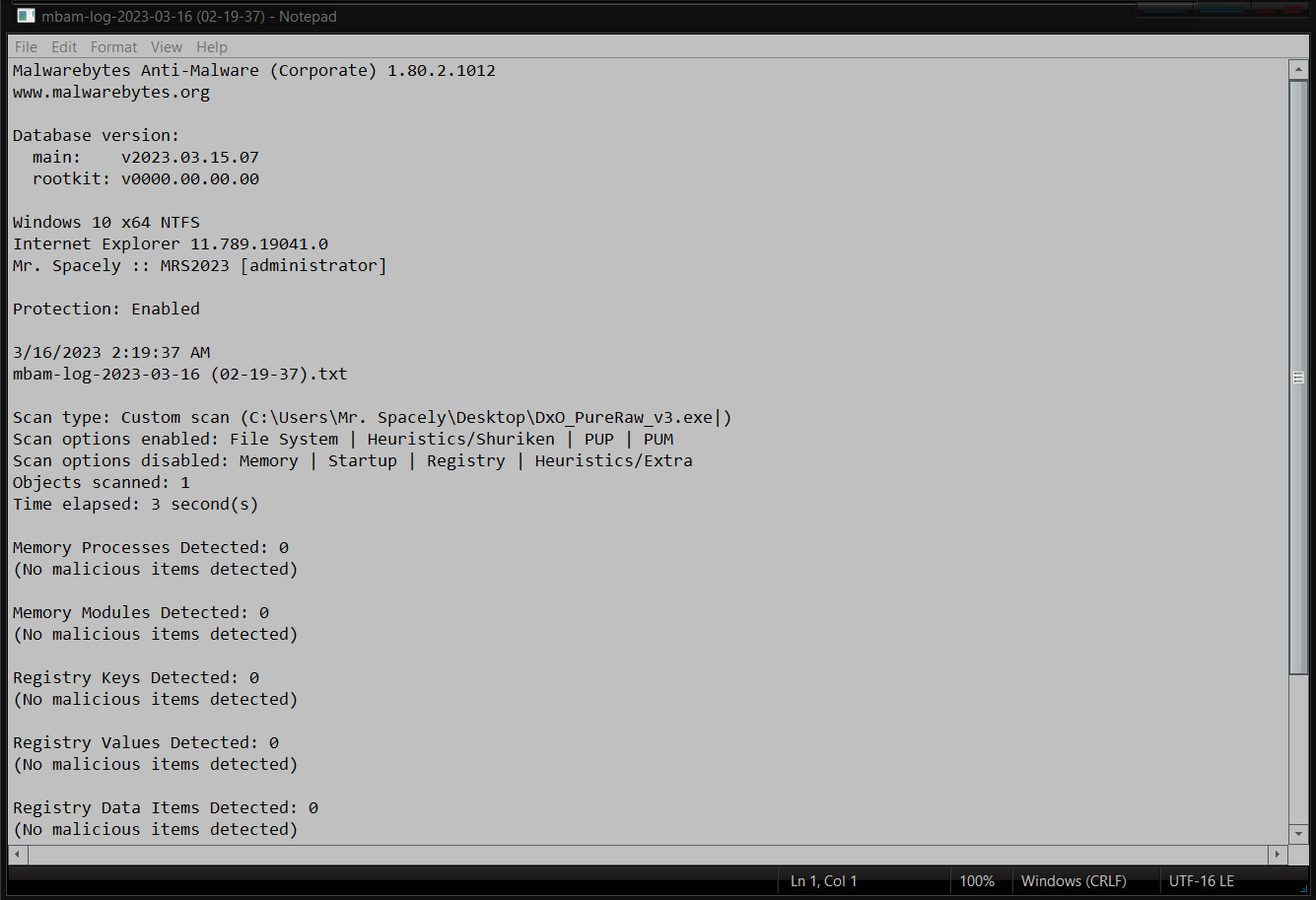Click the 100% zoom status entry
Image resolution: width=1316 pixels, height=900 pixels.
coord(977,881)
